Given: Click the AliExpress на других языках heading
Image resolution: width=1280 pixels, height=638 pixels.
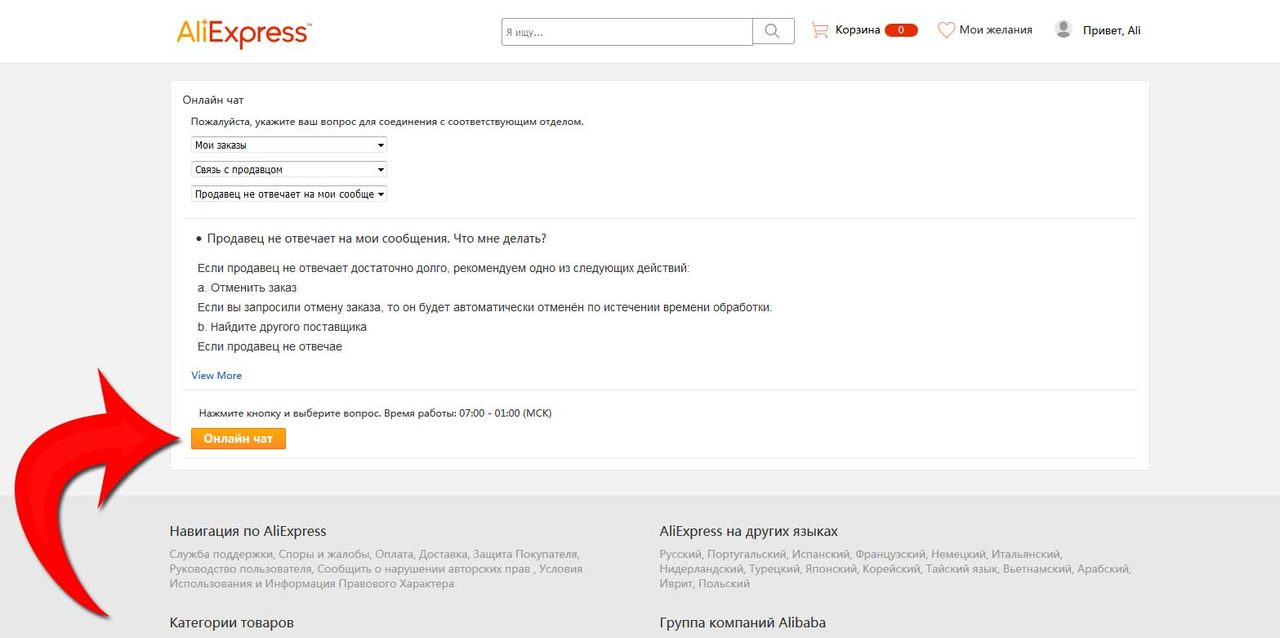Looking at the screenshot, I should 749,531.
